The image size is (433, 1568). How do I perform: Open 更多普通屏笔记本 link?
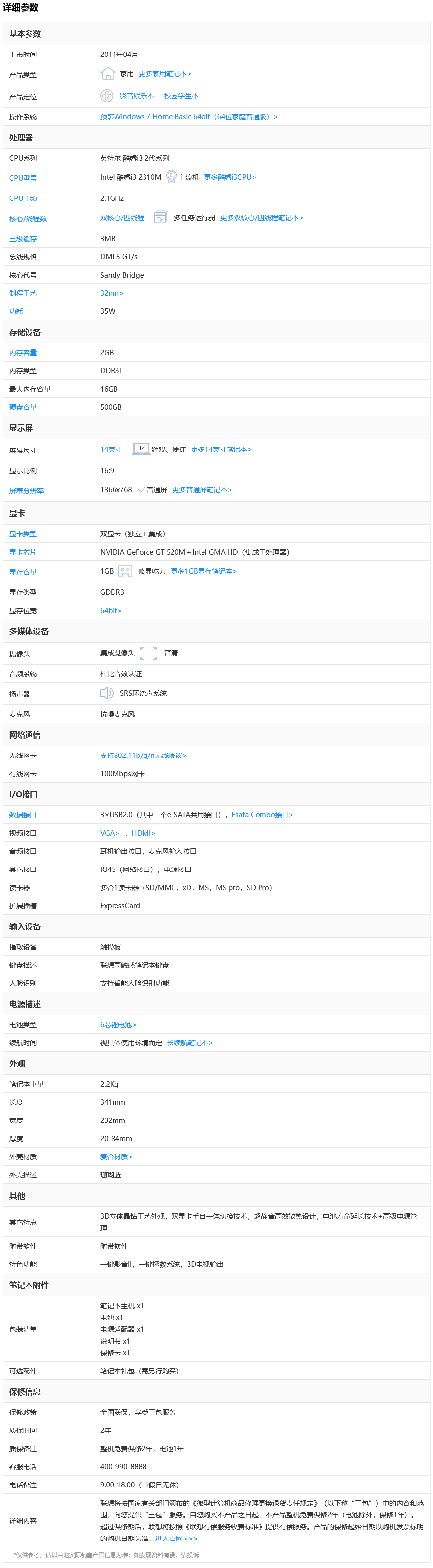(x=202, y=489)
